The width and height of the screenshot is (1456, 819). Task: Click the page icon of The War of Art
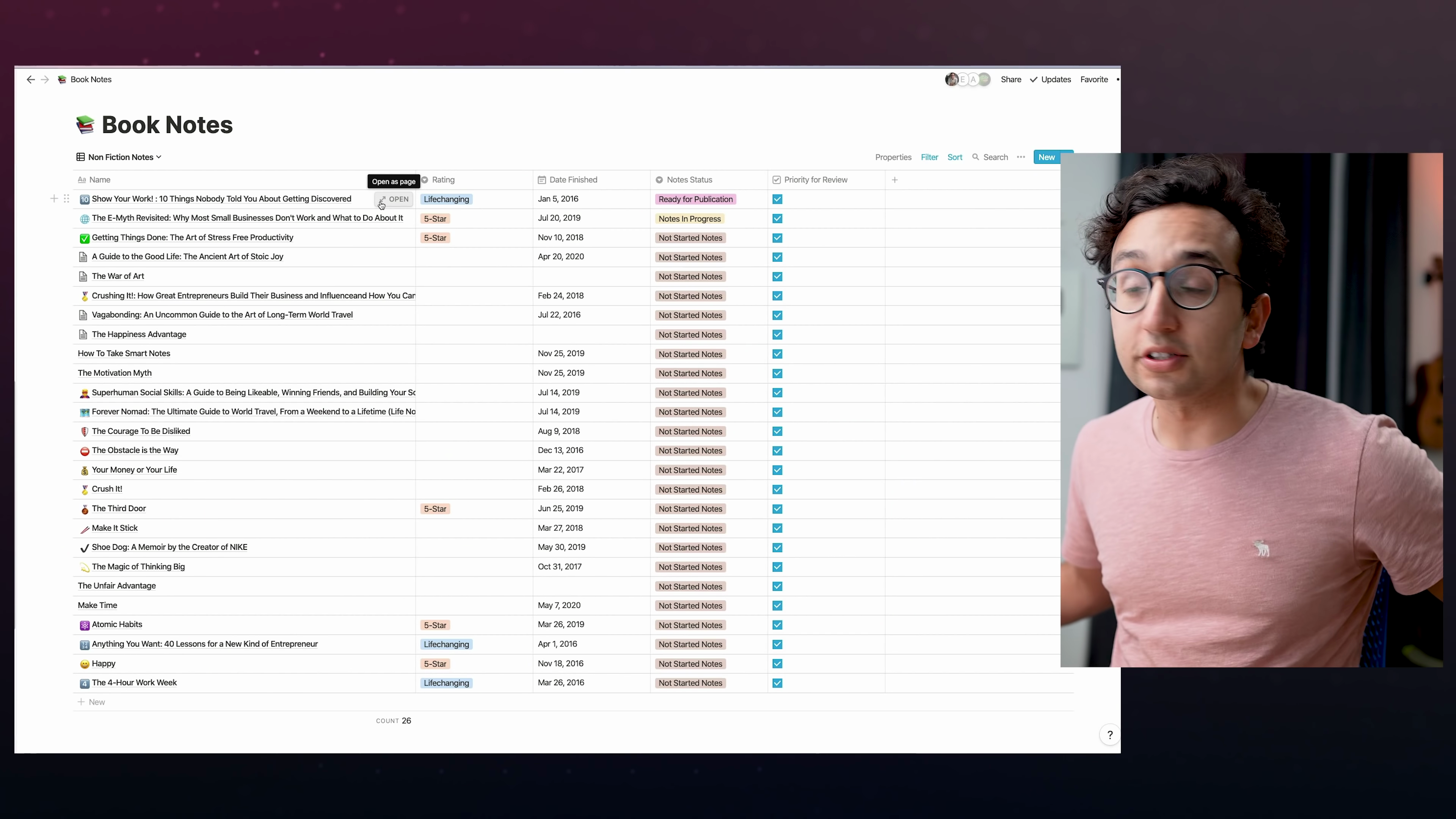[83, 276]
